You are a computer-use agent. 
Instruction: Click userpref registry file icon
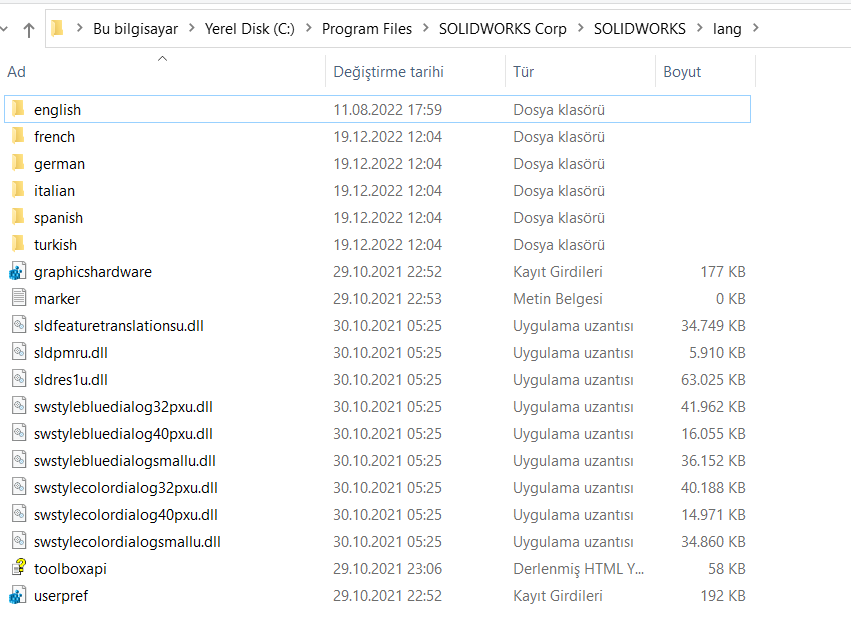[18, 595]
